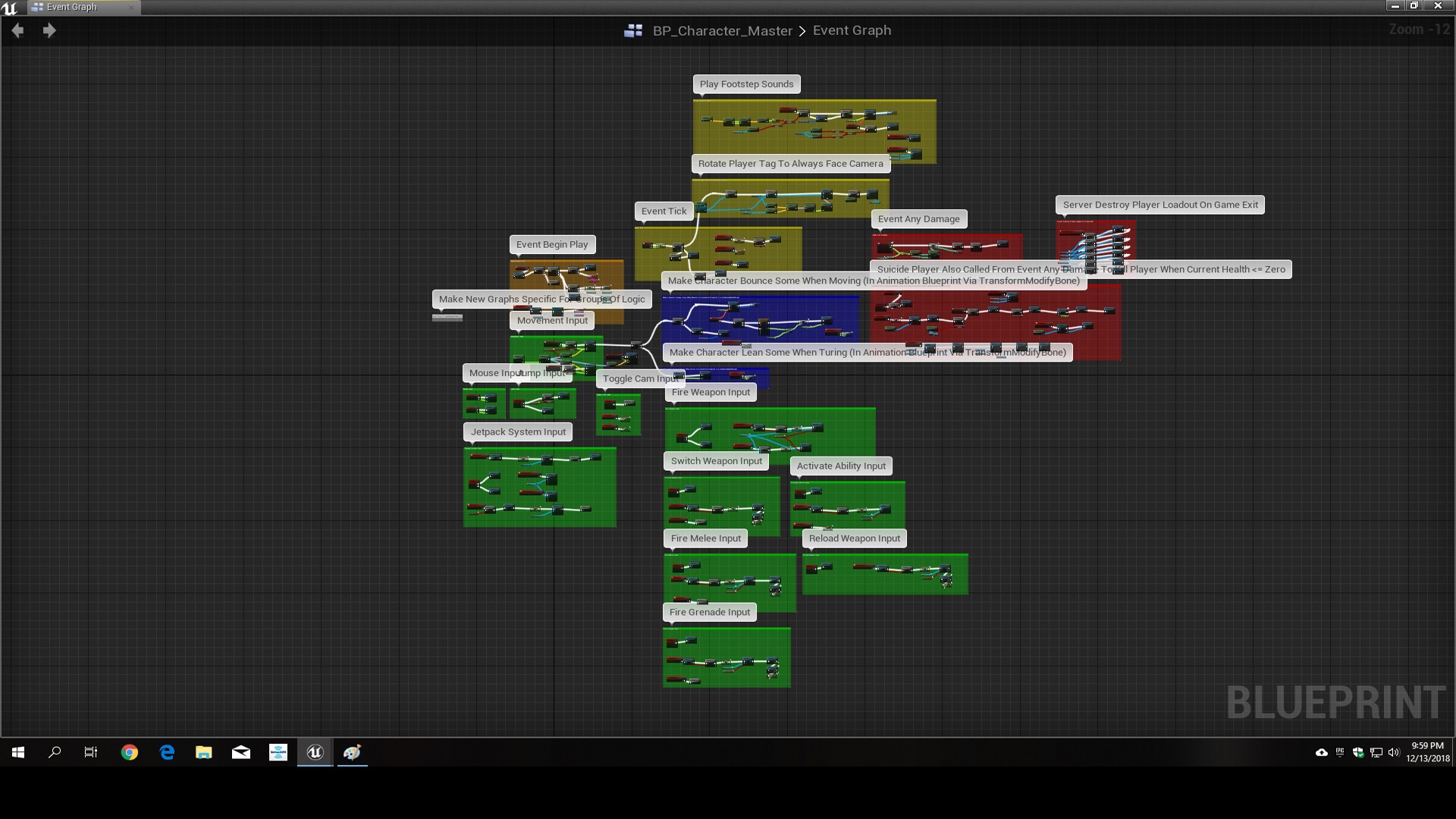Click the Unreal Engine logo in the top-left corner

click(9, 7)
